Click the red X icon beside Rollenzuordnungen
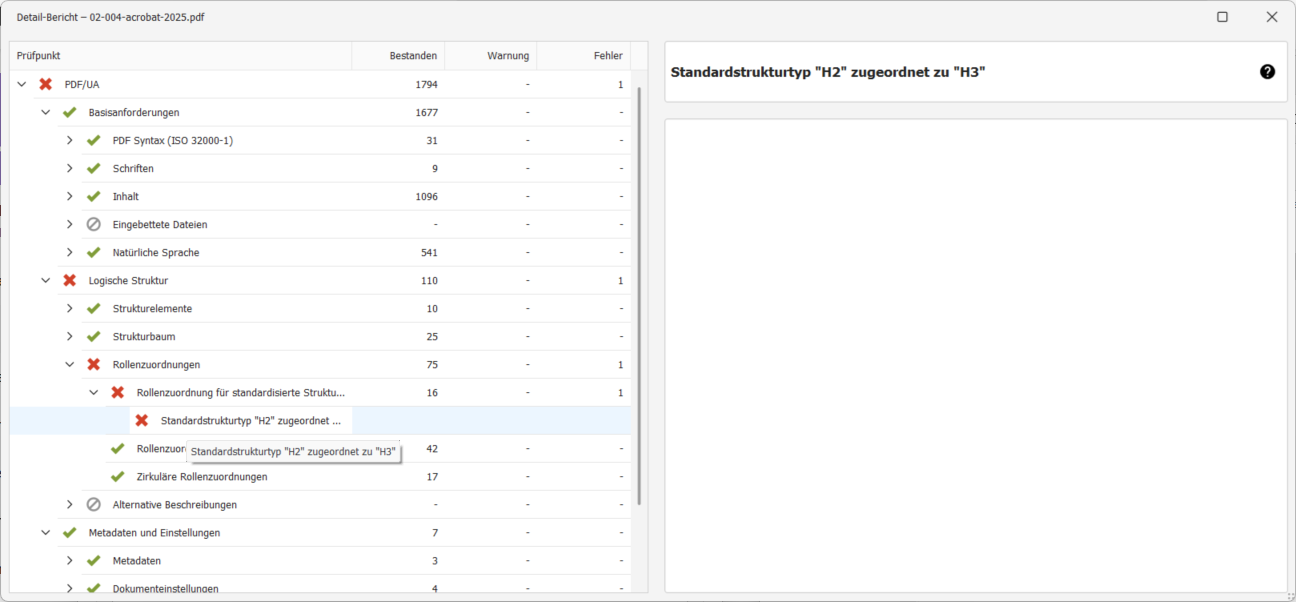The width and height of the screenshot is (1296, 602). 93,365
